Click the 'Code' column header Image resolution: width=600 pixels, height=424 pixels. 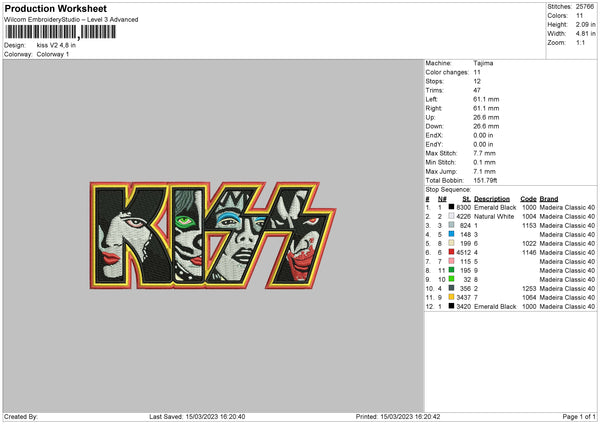(528, 199)
